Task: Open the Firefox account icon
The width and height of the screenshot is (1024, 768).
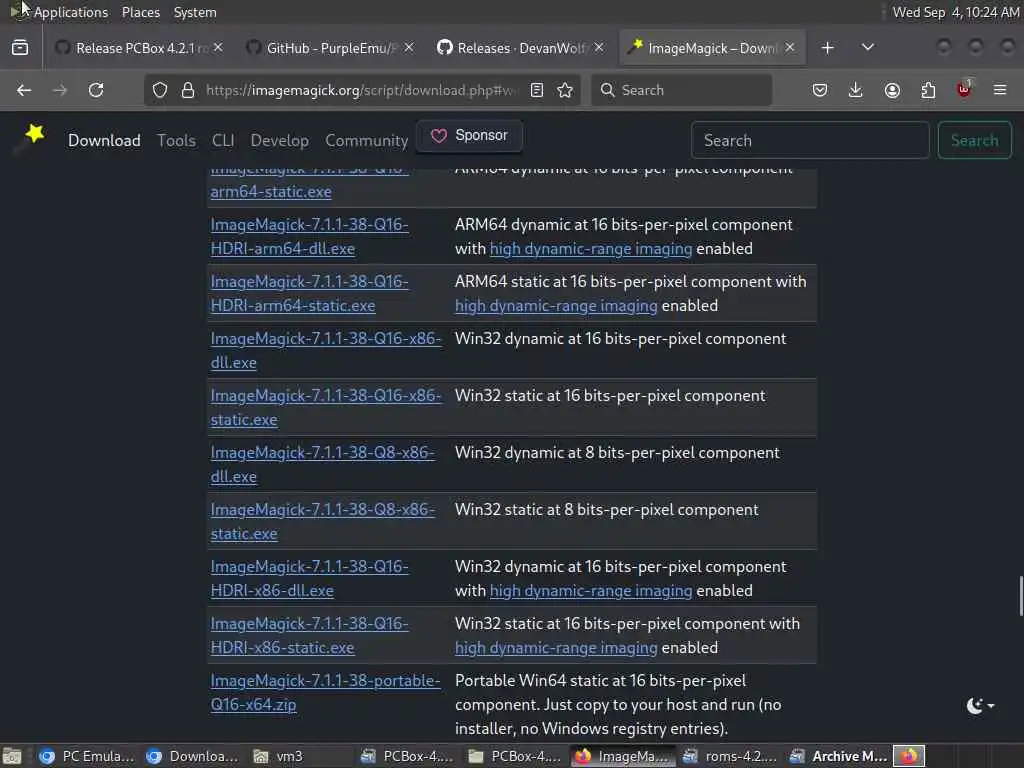Action: pyautogui.click(x=892, y=90)
